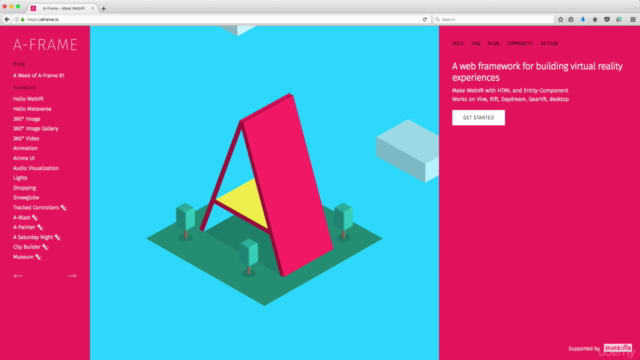This screenshot has height=360, width=640.
Task: Open the Animation example
Action: pos(25,148)
